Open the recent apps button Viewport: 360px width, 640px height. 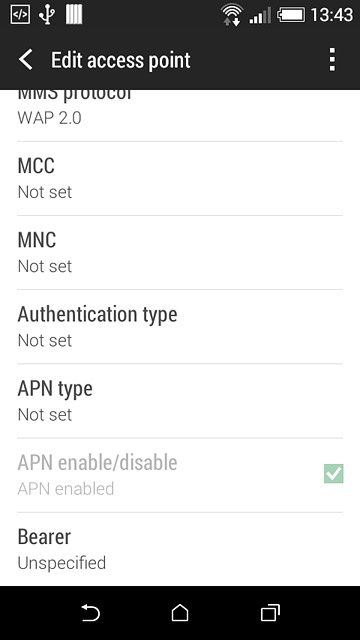point(270,613)
